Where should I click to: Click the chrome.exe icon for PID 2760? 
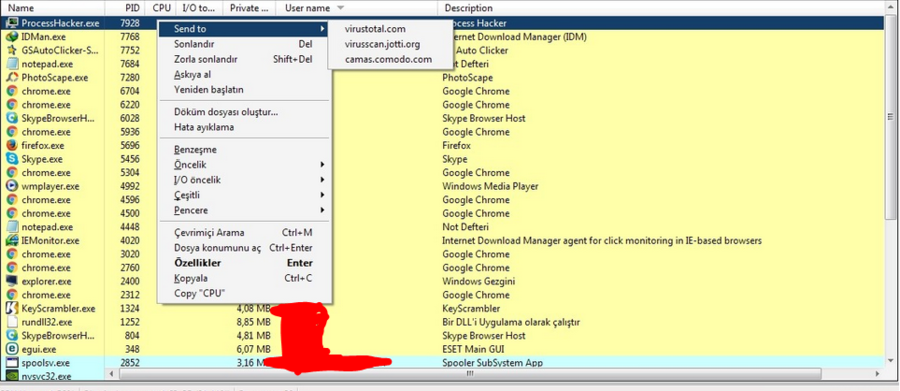pyautogui.click(x=11, y=268)
